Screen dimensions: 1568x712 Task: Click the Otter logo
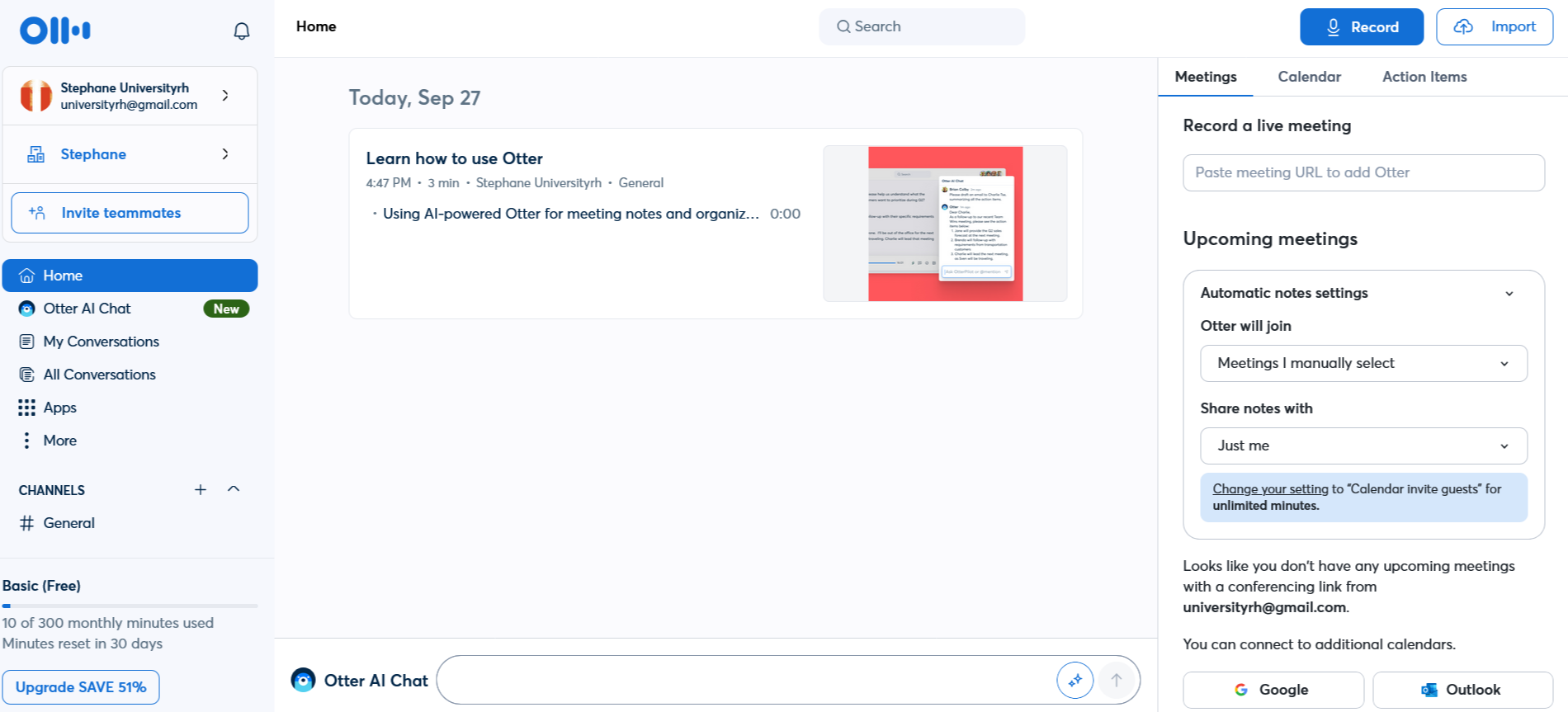point(55,31)
